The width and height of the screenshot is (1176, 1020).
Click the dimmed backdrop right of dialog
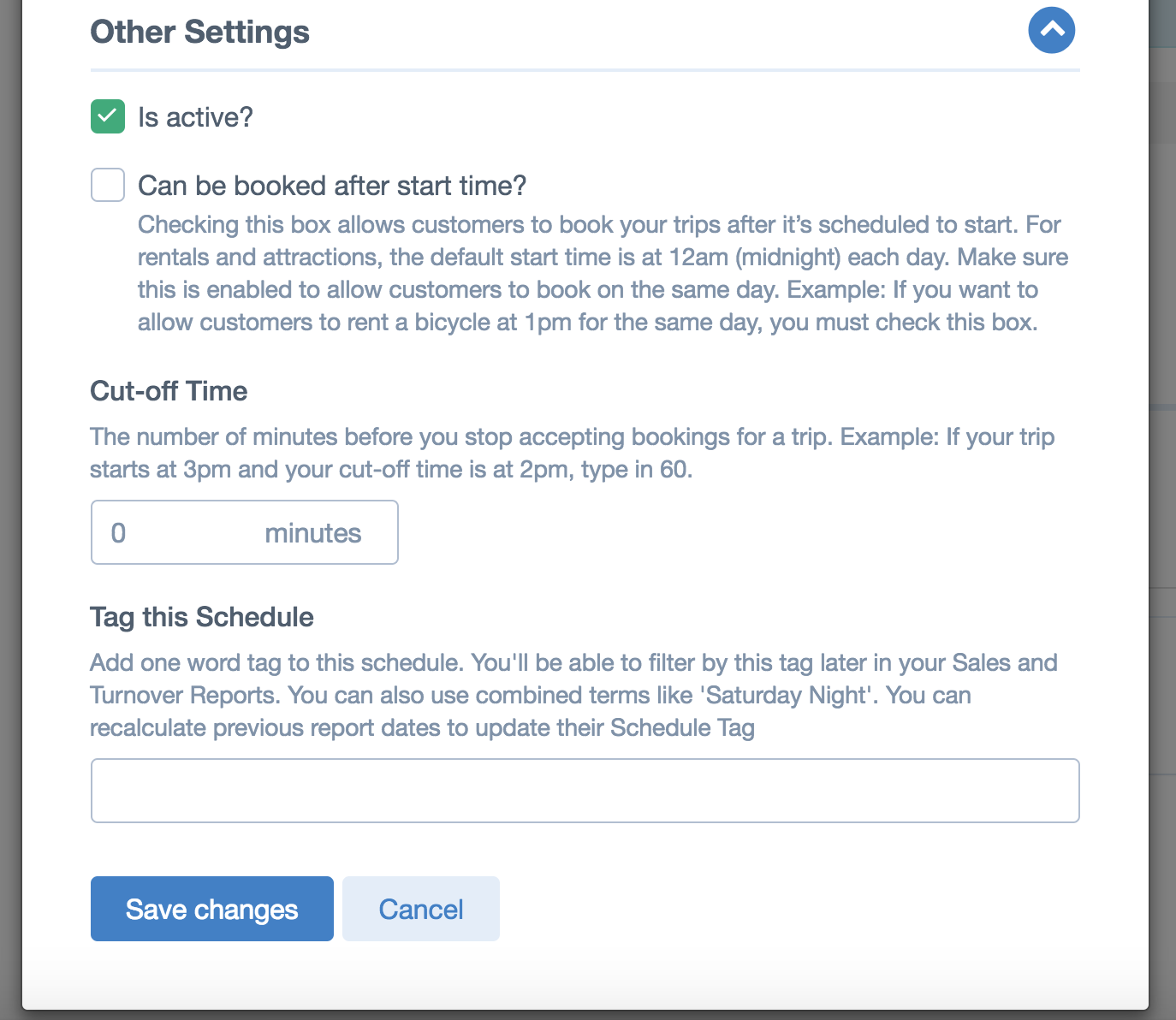1162,513
